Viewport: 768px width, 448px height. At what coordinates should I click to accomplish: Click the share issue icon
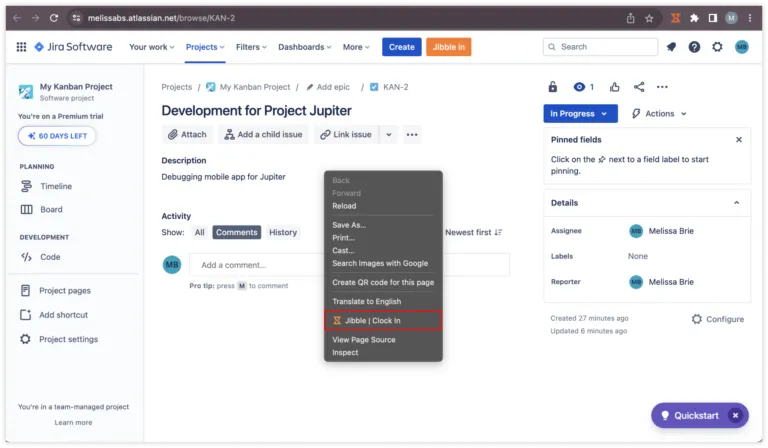coord(639,87)
